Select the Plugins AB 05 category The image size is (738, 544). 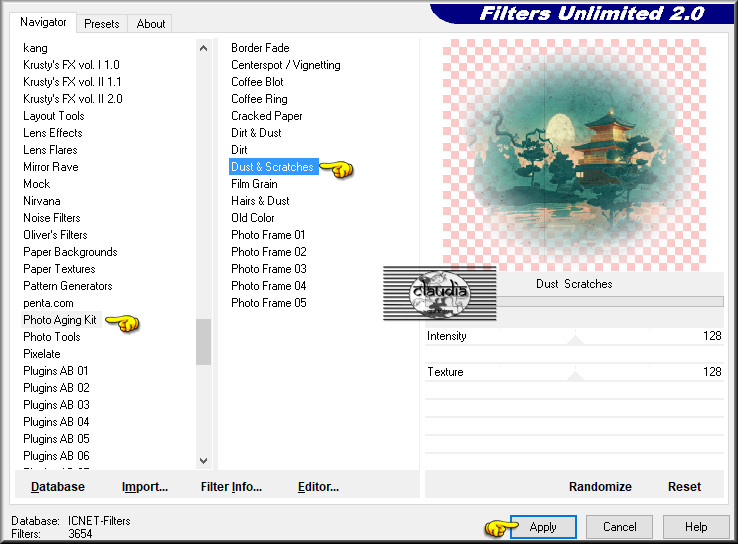[x=56, y=439]
